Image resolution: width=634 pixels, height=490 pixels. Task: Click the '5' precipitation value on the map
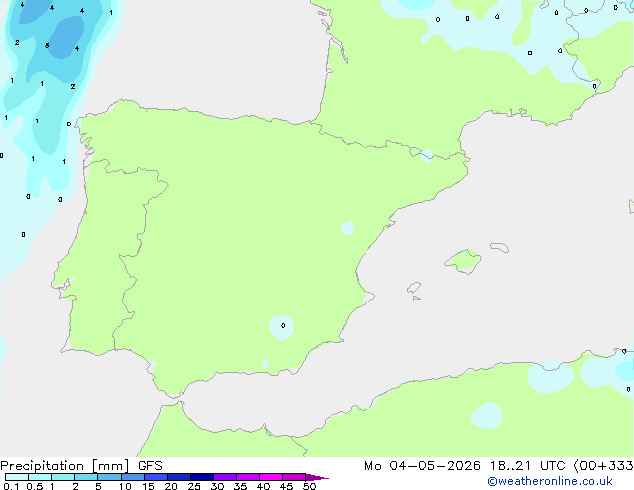tap(47, 46)
